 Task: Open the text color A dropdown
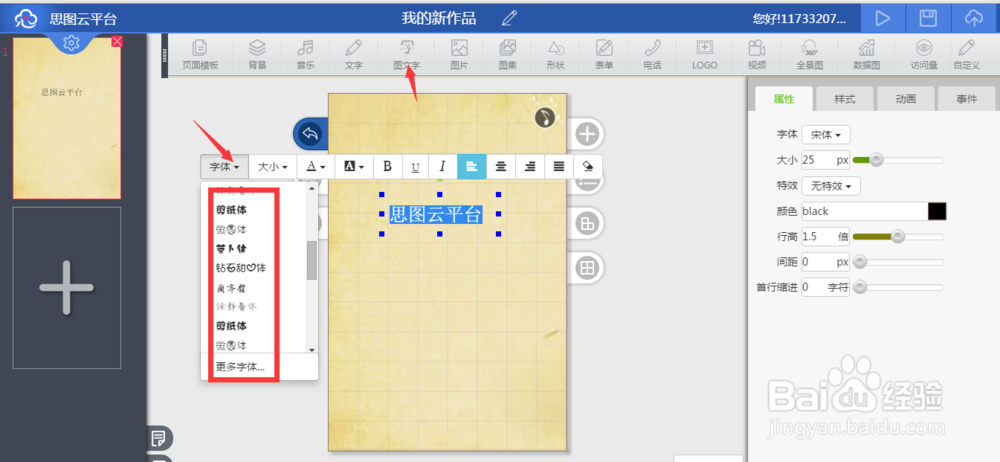[316, 167]
